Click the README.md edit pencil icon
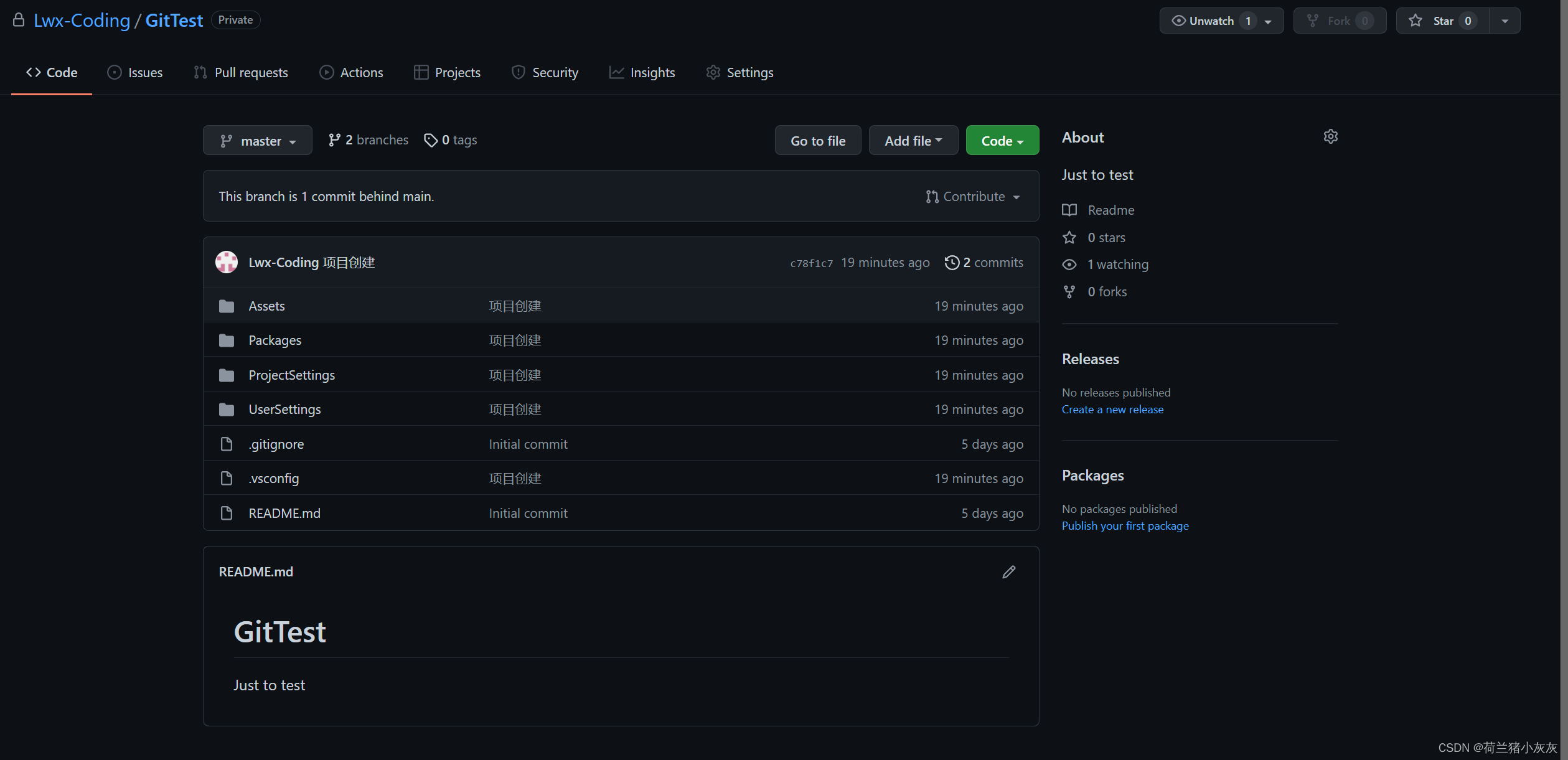The width and height of the screenshot is (1568, 760). (x=1009, y=571)
